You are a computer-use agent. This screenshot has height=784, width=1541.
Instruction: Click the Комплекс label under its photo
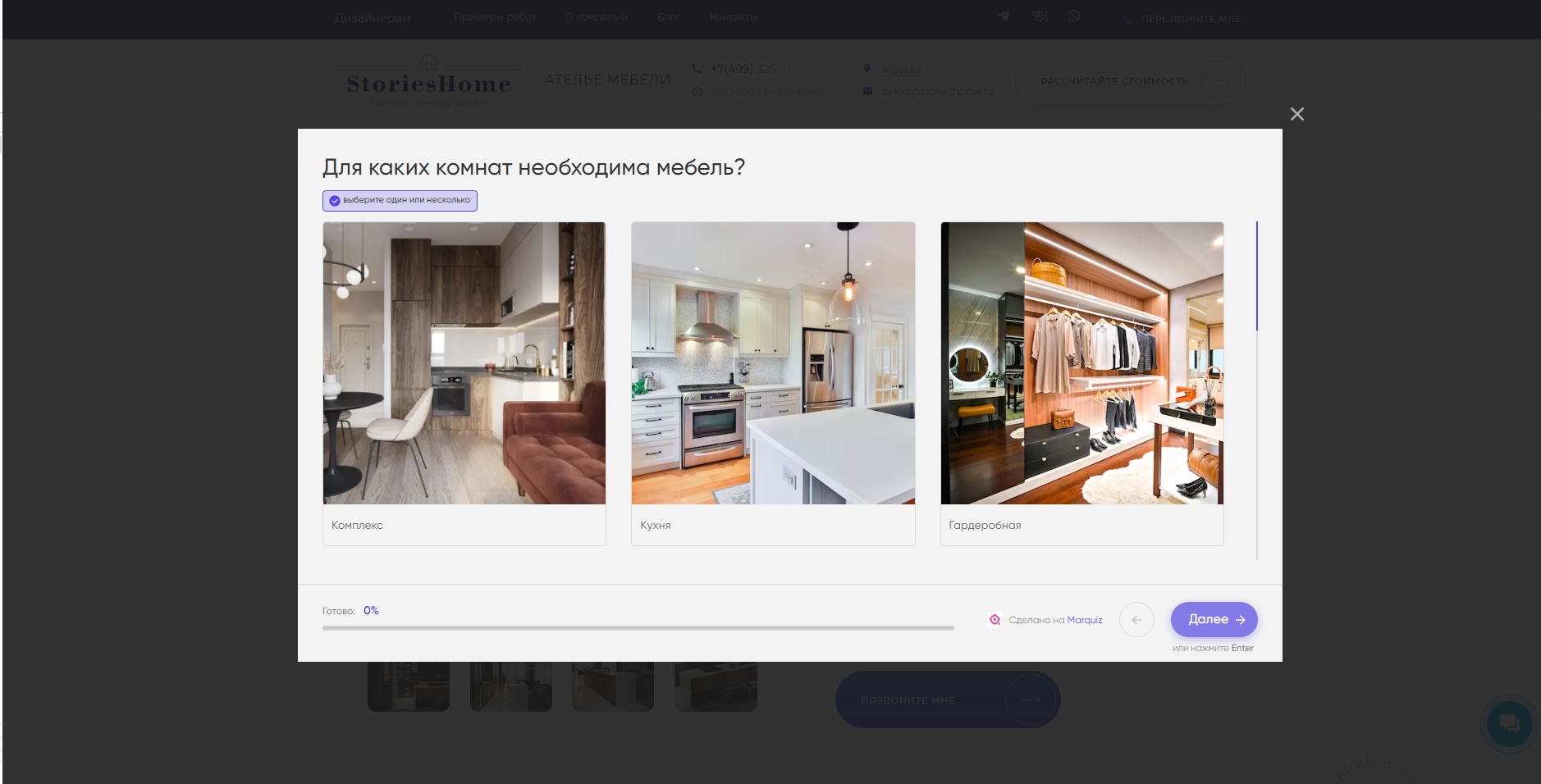(357, 525)
